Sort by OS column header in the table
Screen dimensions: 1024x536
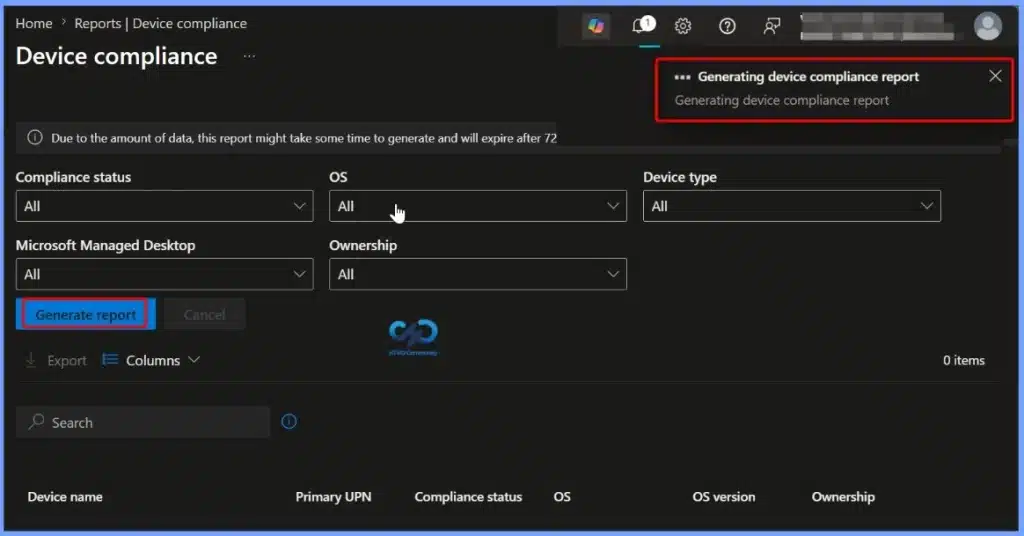point(562,497)
